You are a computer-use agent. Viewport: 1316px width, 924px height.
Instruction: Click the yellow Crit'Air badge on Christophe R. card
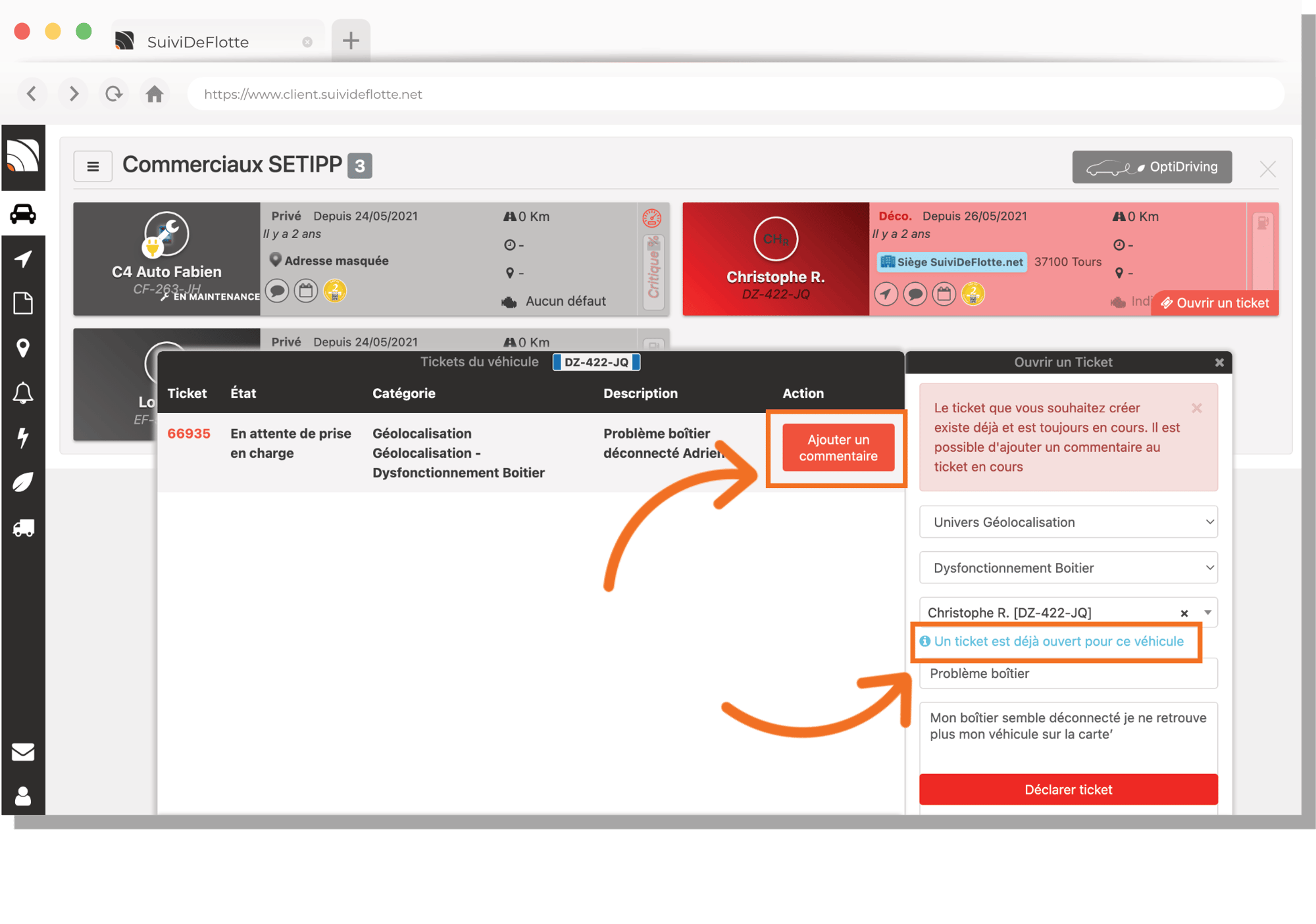point(973,294)
